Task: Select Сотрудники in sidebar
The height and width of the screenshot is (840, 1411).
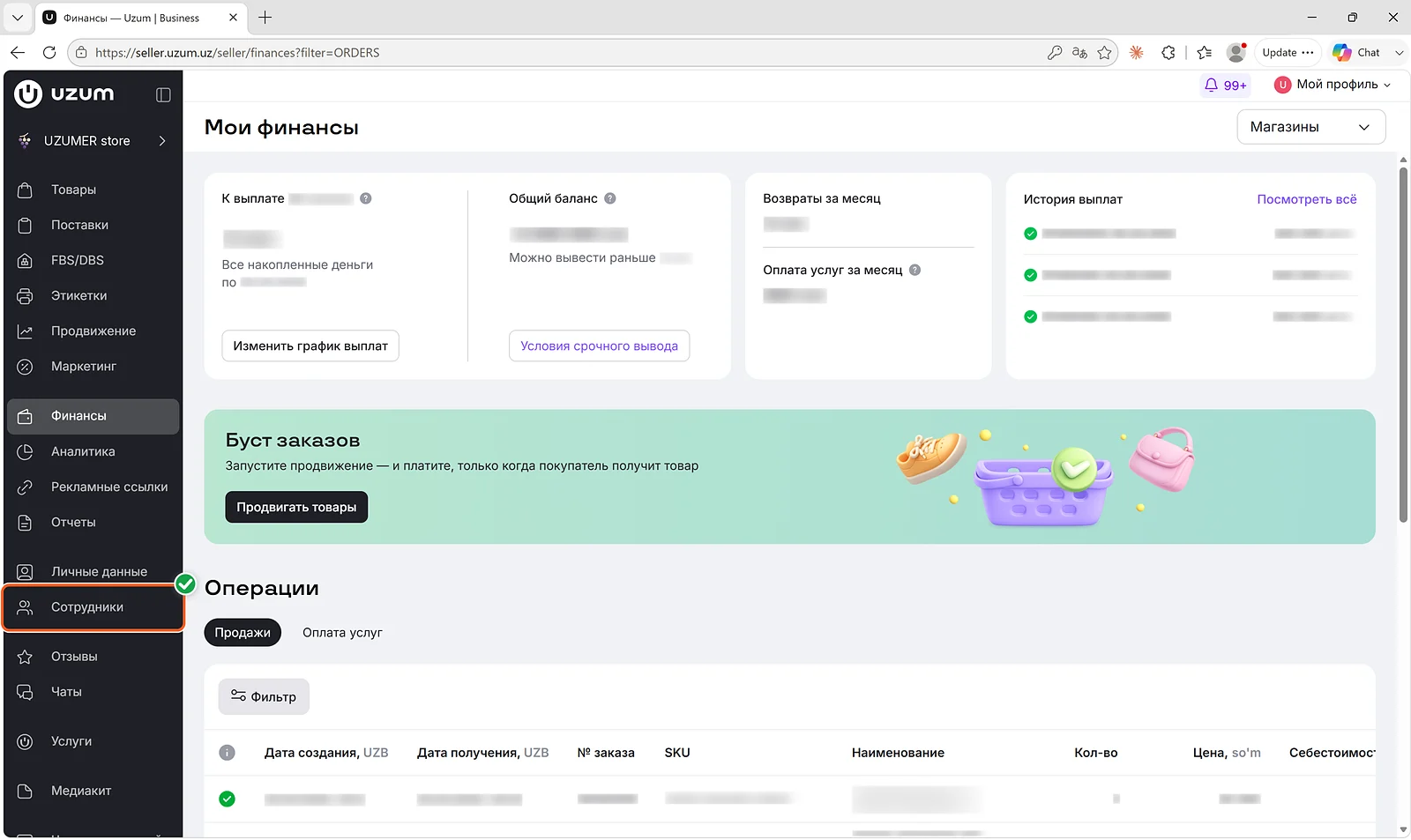Action: point(93,607)
